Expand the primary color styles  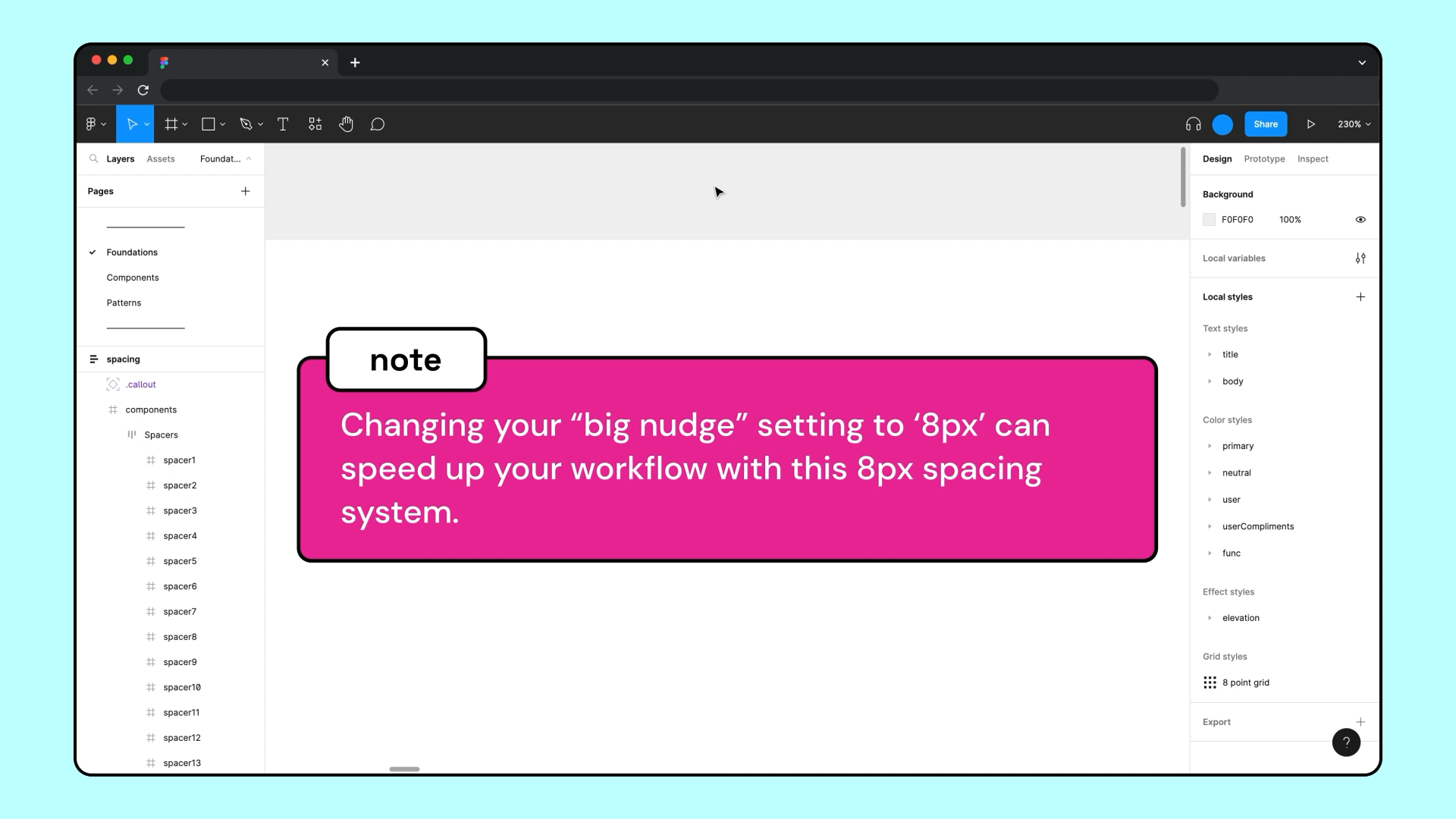[x=1210, y=446]
